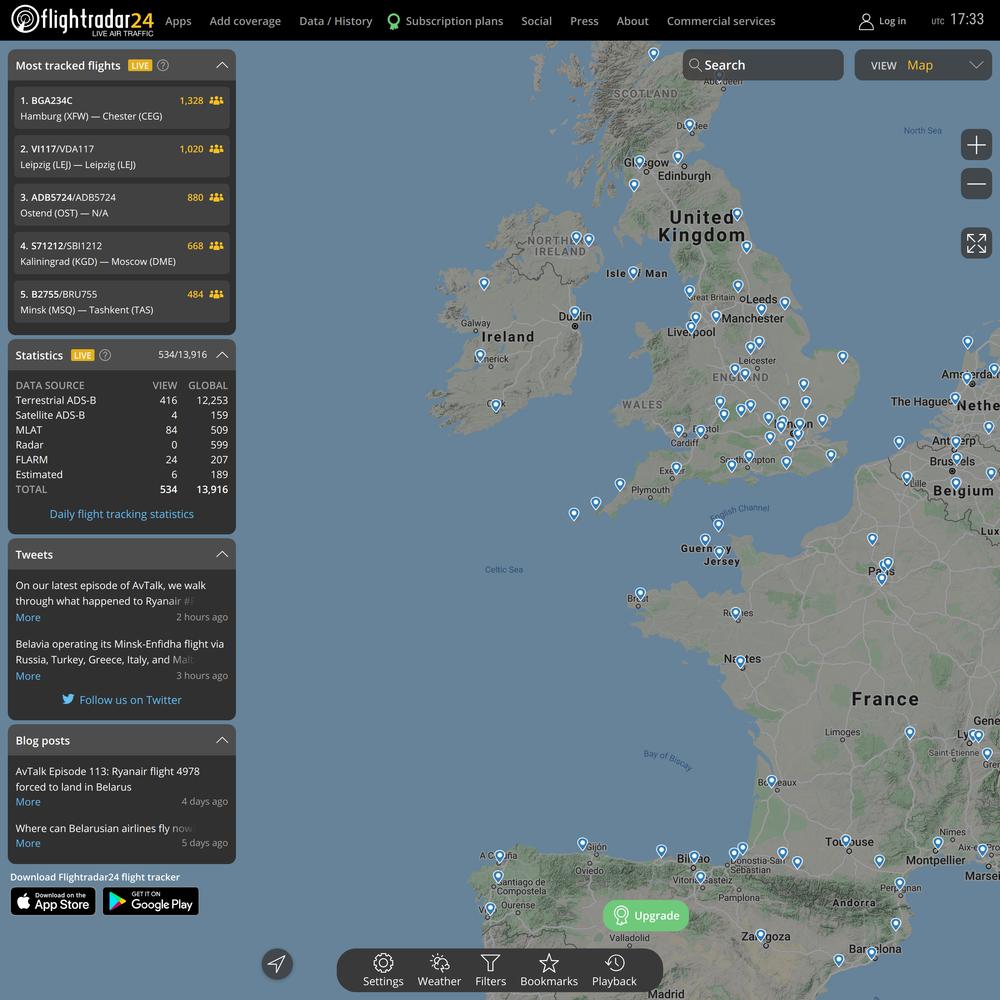Click the UTC 17:33 clock
Screen dimensions: 1000x1000
coord(957,20)
